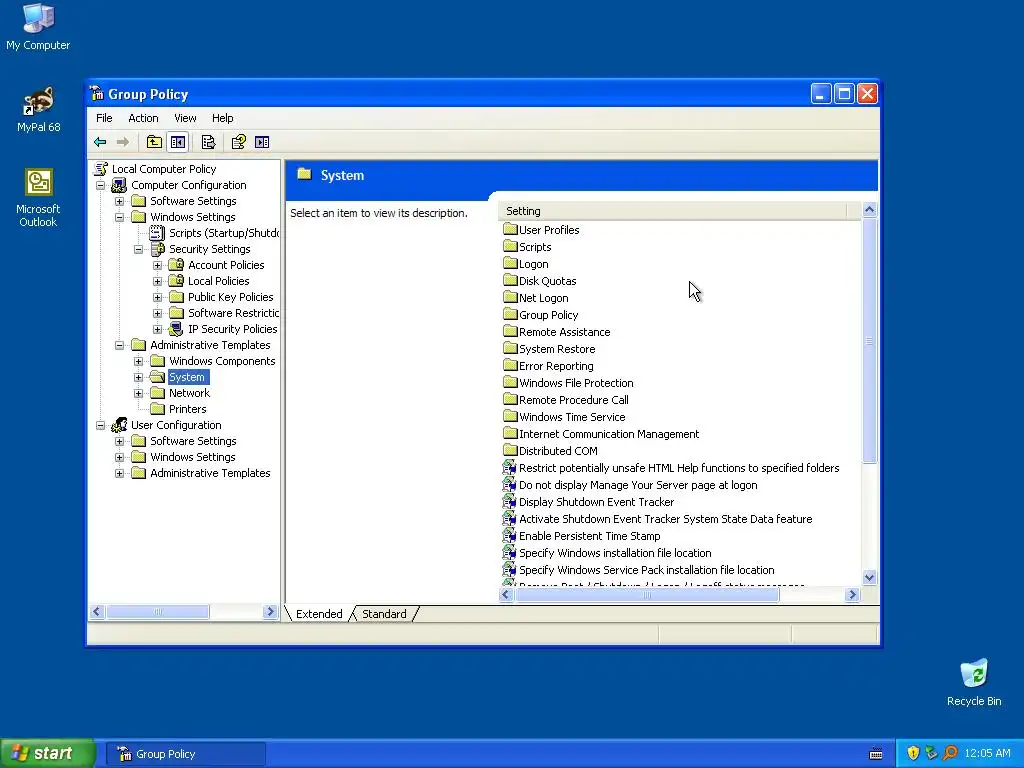
Task: Click the Microsoft Outlook desktop icon
Action: point(39,183)
